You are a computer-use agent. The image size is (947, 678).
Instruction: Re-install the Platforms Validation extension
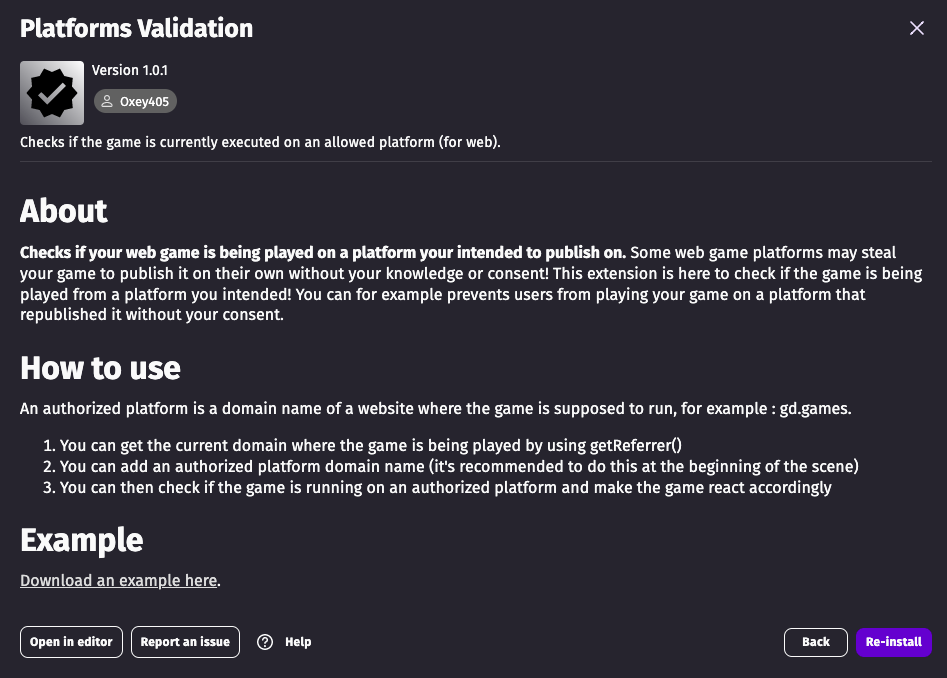[893, 642]
